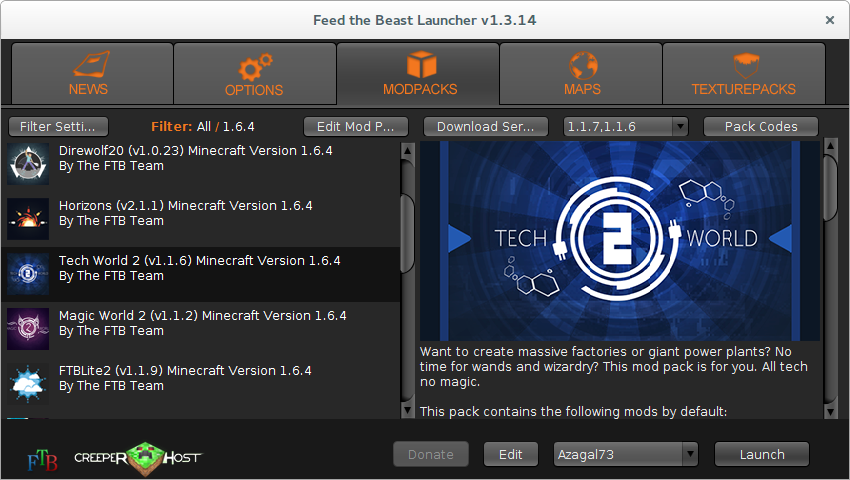The height and width of the screenshot is (480, 850).
Task: Select the Modpacks tab
Action: 418,74
